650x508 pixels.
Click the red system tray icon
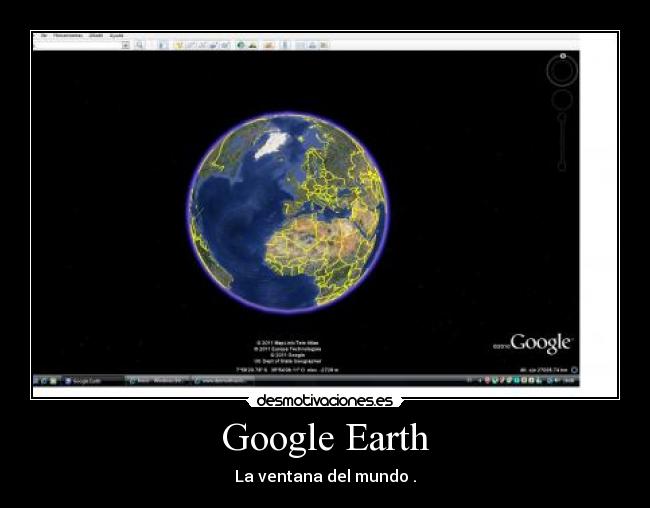[x=487, y=380]
